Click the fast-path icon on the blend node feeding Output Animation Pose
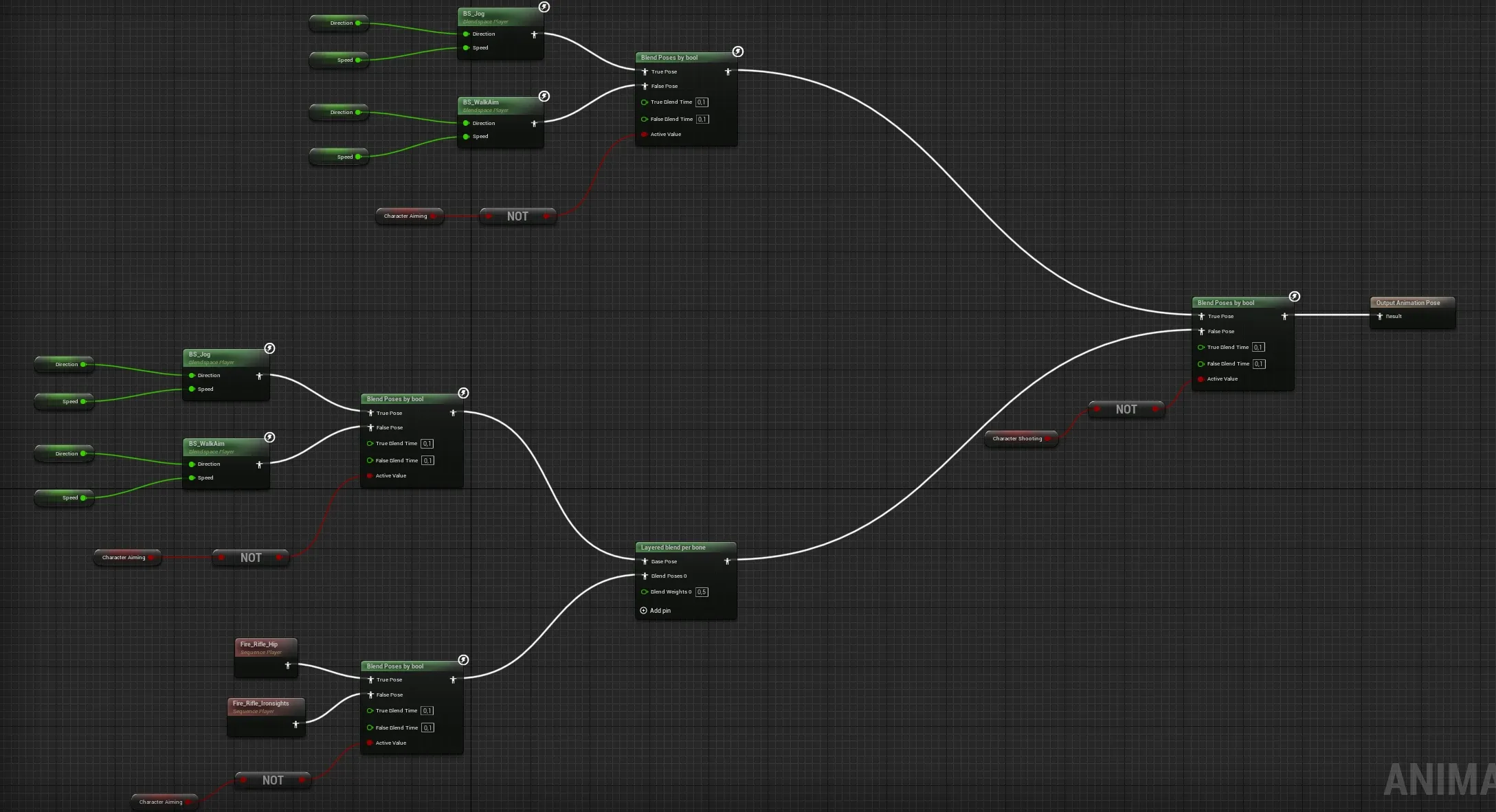 1295,297
